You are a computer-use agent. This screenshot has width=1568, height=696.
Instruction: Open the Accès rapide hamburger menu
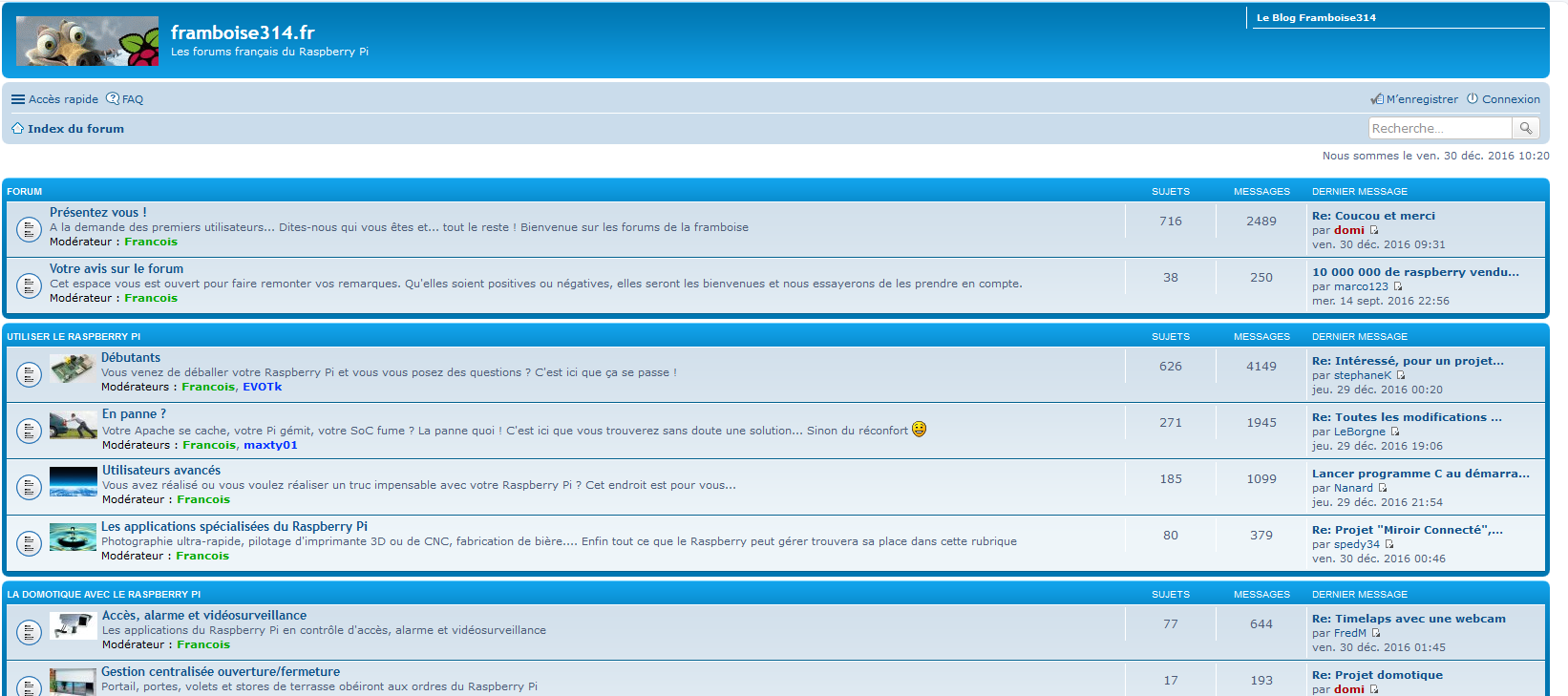tap(54, 99)
